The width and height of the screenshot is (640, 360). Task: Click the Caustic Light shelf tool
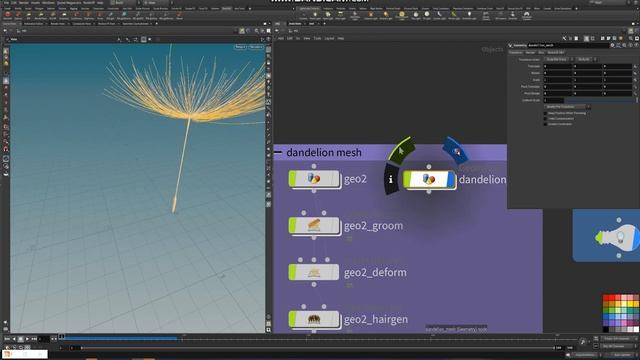(440, 16)
